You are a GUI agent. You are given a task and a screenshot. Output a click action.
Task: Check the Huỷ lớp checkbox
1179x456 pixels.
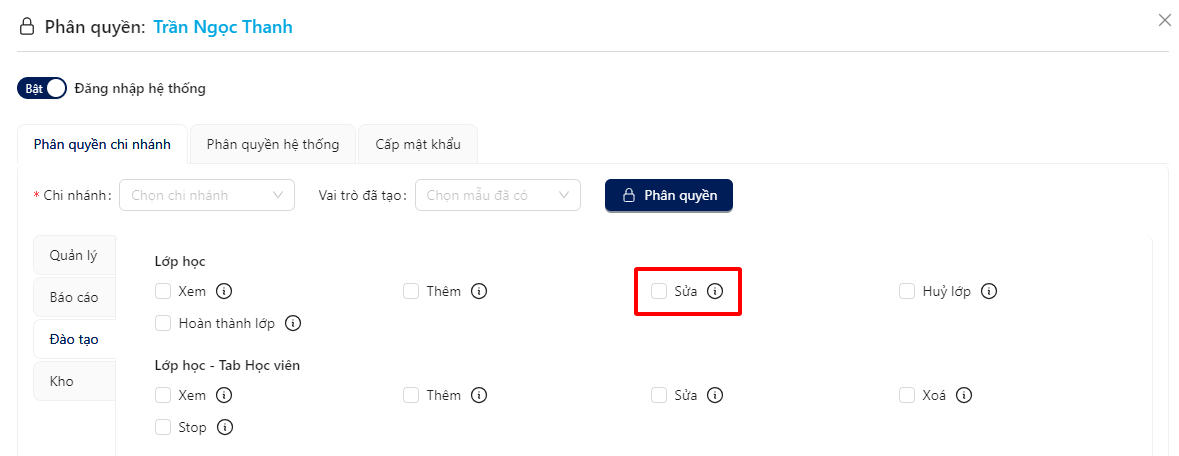tap(907, 291)
